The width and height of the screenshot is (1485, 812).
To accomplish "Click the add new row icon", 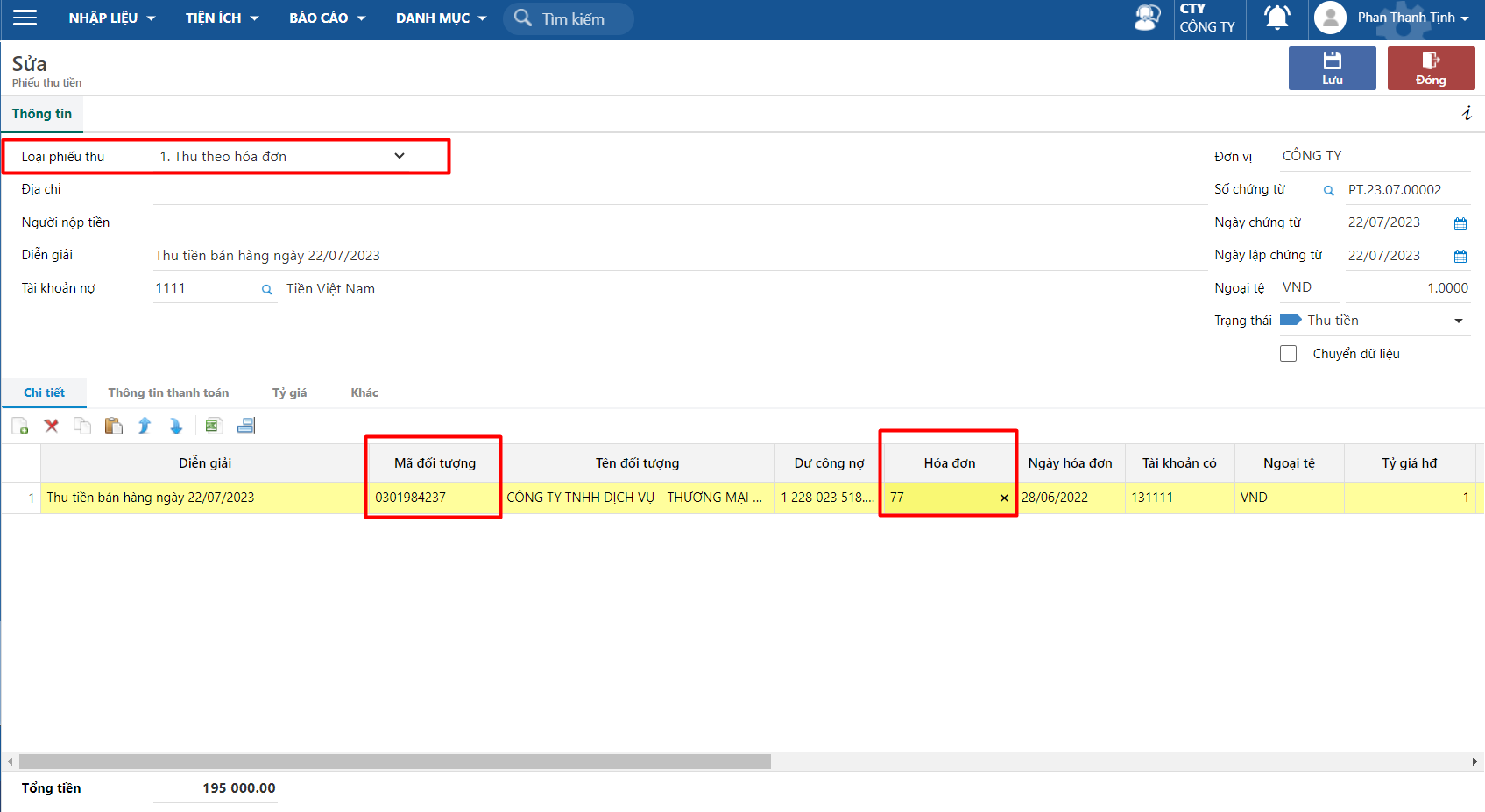I will [x=20, y=427].
